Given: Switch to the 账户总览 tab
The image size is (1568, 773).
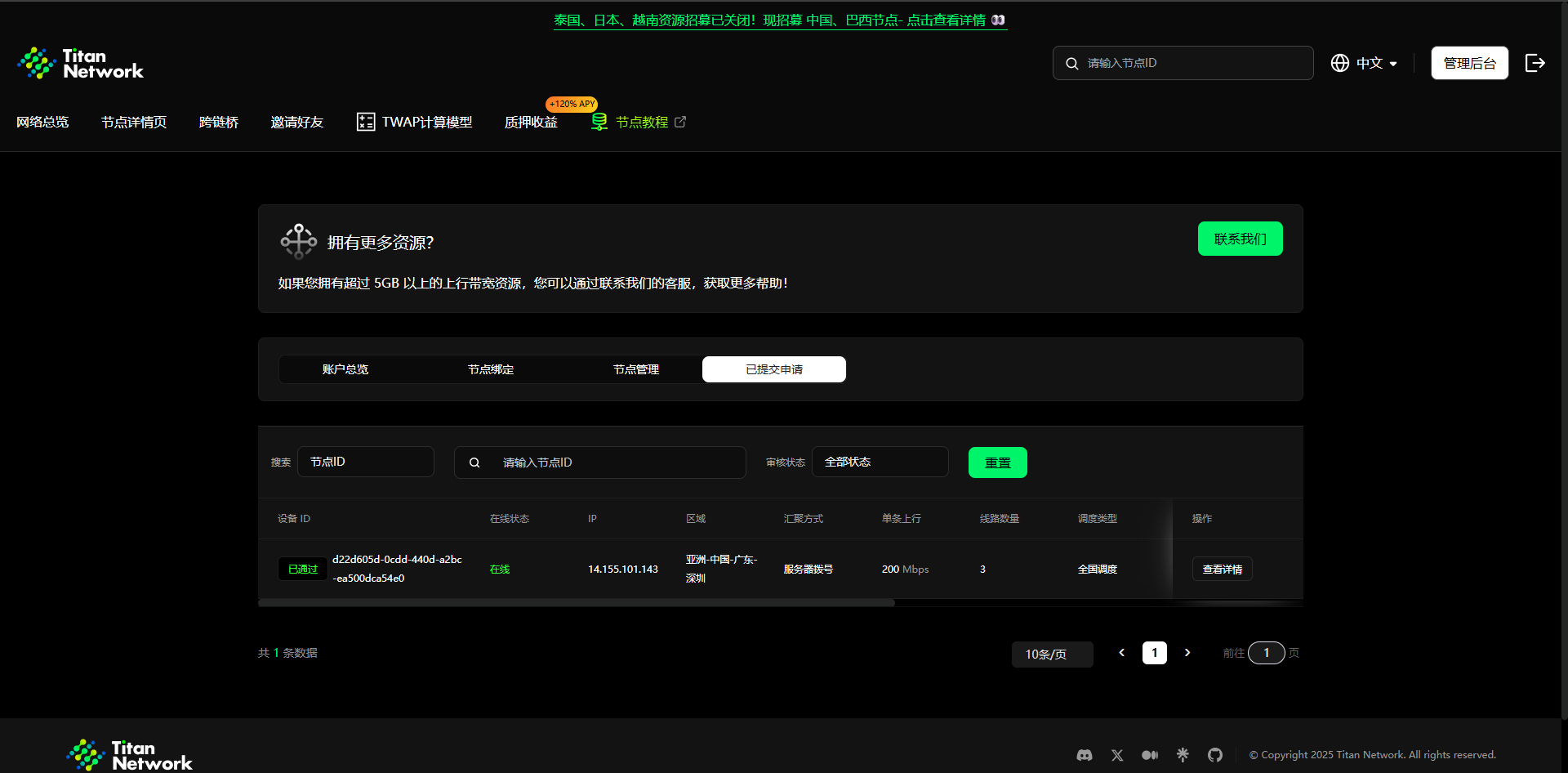Looking at the screenshot, I should click(x=345, y=369).
